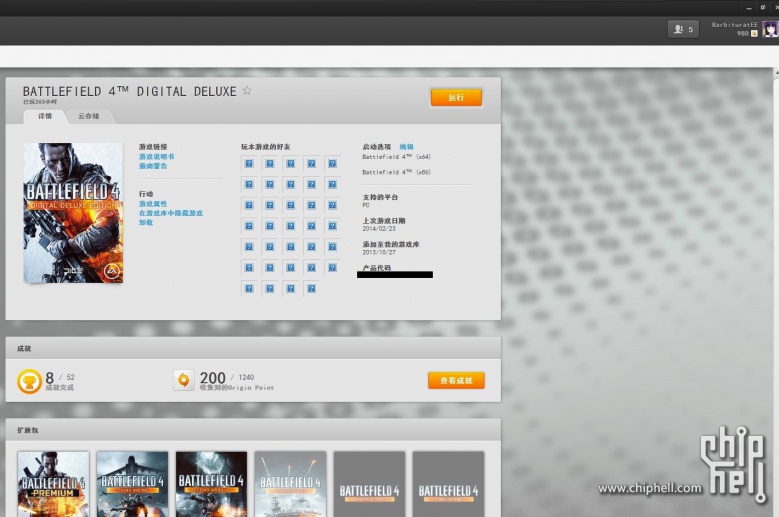This screenshot has height=517, width=779.
Task: Click the username BarbituratEE
Action: coord(735,25)
